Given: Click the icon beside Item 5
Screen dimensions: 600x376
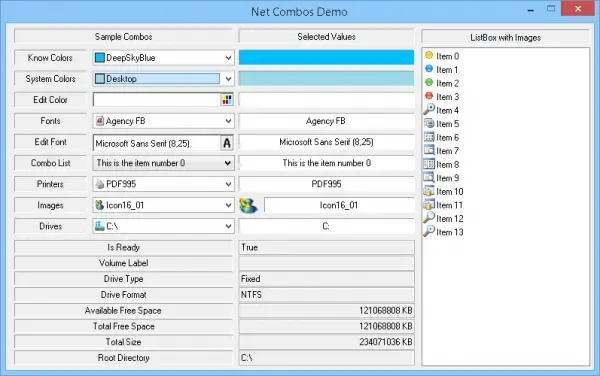Looking at the screenshot, I should (x=429, y=123).
